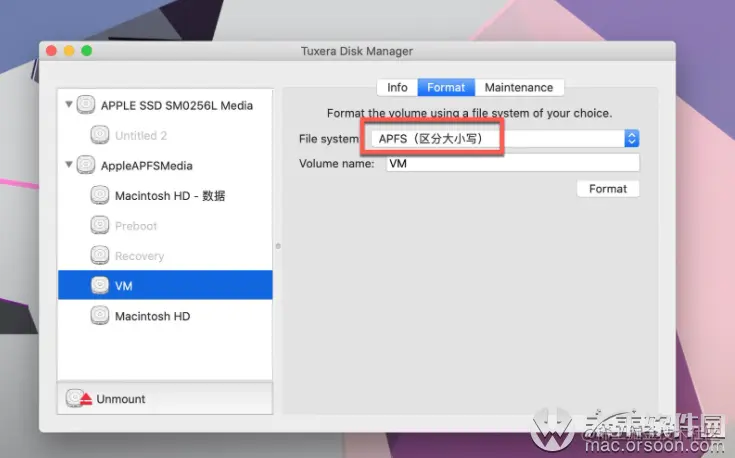Collapse the AppleAPFSMedia disclosure triangle

coord(69,165)
